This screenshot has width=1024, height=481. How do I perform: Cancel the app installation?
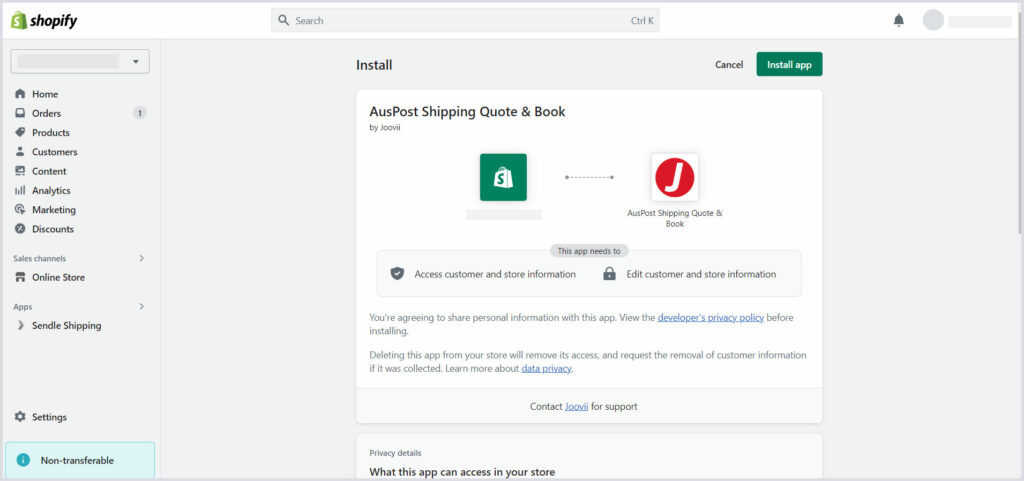pos(729,65)
